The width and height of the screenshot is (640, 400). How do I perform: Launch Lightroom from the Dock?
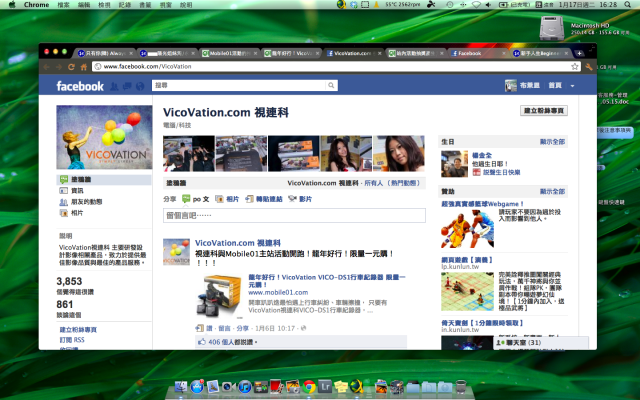point(325,386)
